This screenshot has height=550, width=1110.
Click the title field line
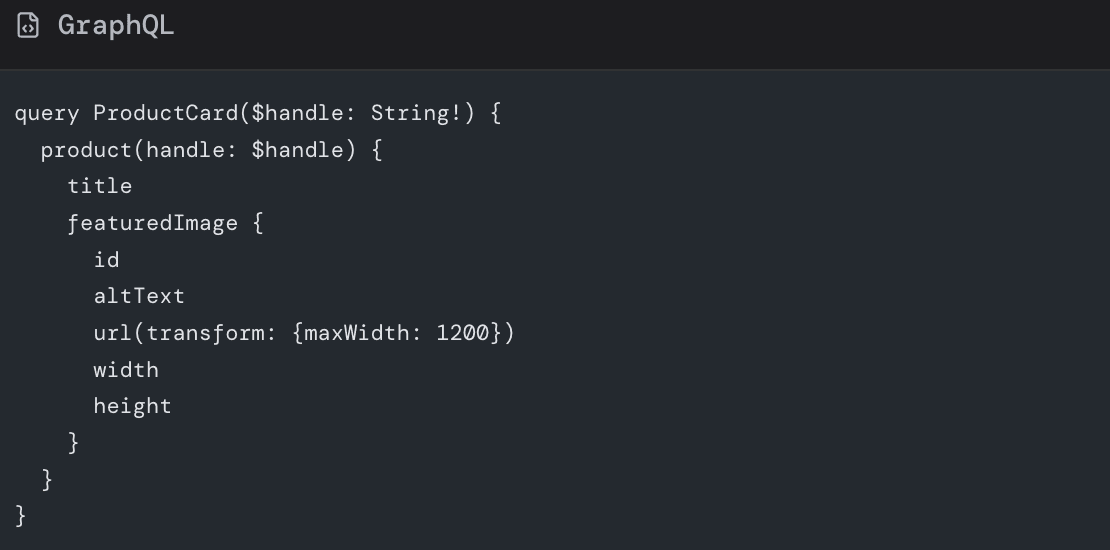[100, 186]
